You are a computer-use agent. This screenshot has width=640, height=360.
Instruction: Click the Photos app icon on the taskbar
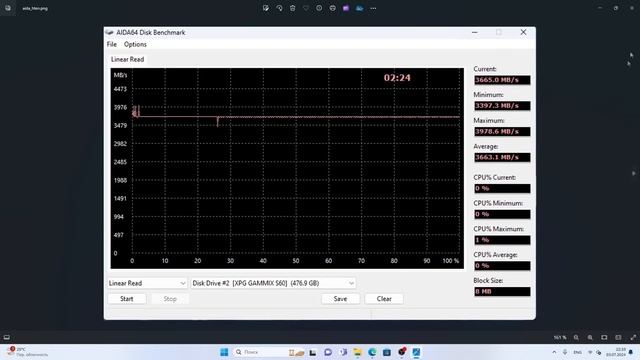click(416, 352)
